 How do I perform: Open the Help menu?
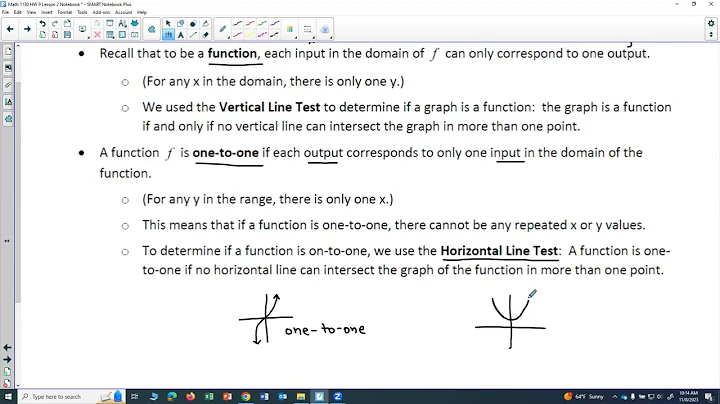(141, 12)
